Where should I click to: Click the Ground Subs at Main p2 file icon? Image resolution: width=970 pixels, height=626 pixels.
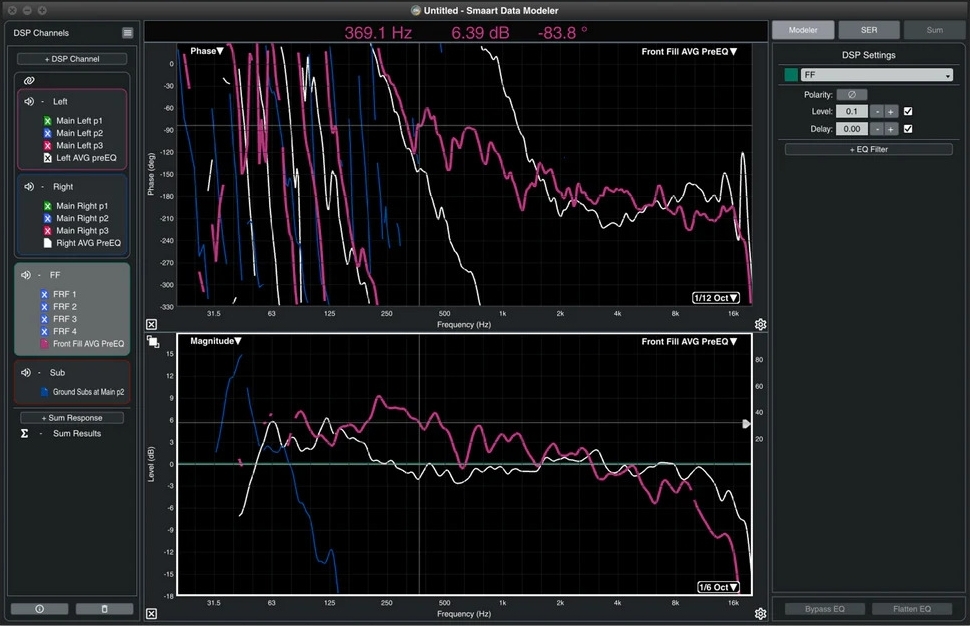click(x=44, y=392)
